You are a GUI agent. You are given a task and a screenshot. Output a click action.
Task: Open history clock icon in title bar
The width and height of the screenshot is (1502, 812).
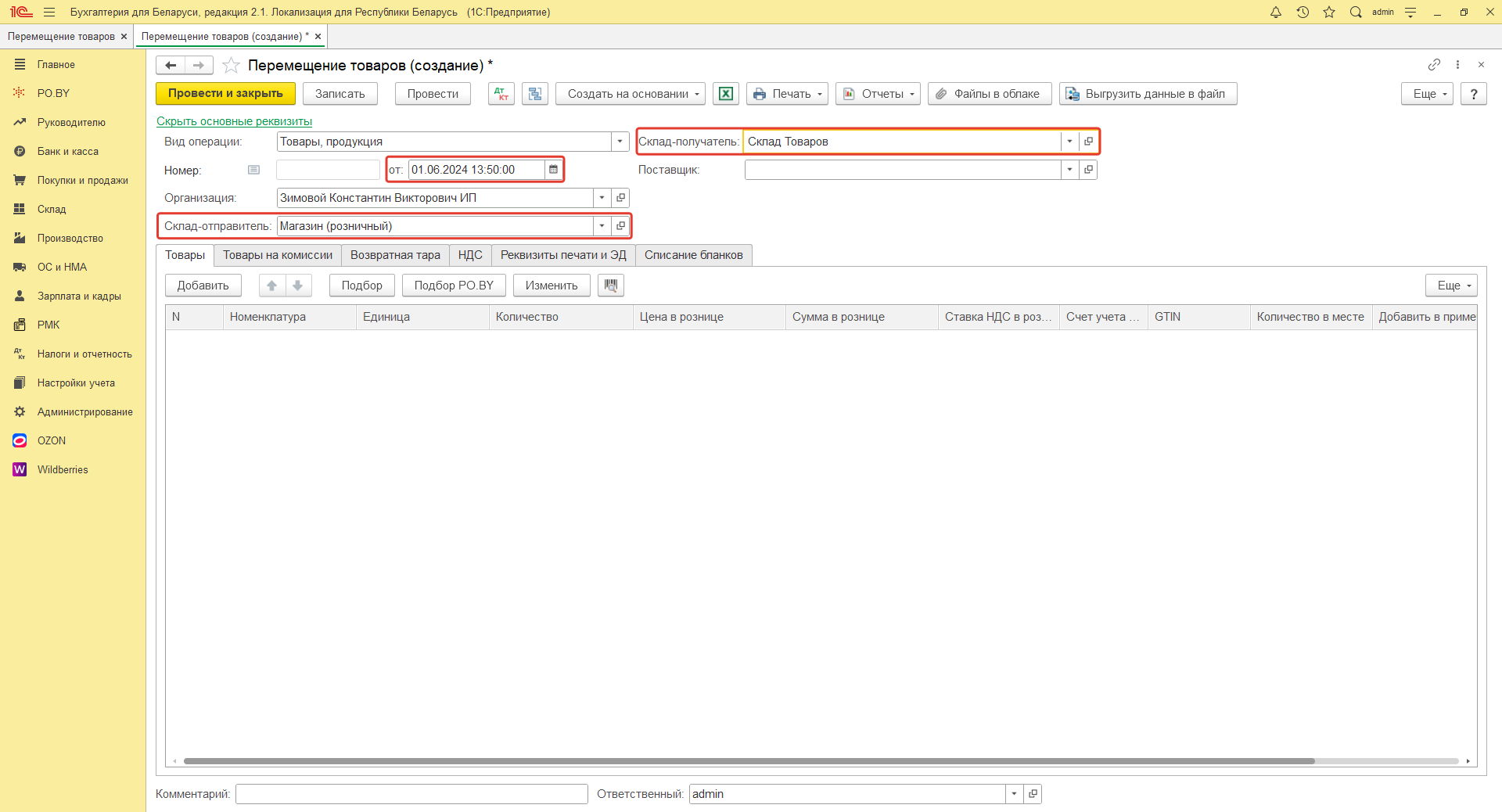click(1303, 12)
